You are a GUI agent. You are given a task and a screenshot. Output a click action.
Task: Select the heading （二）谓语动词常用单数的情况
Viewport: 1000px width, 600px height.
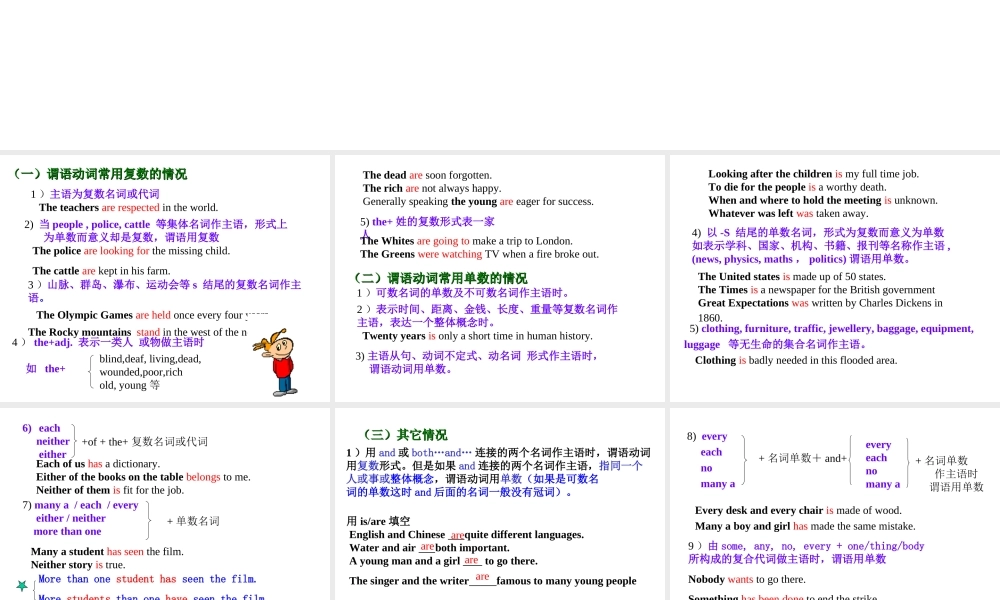(x=438, y=278)
